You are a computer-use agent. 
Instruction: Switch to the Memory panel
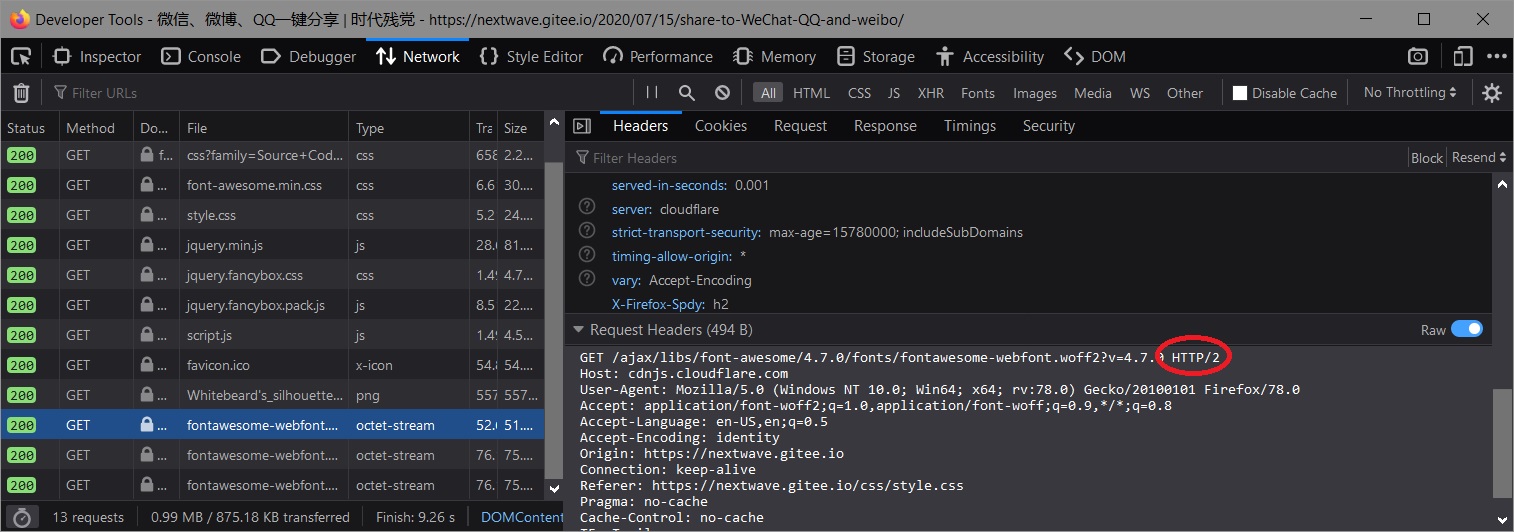[x=774, y=56]
